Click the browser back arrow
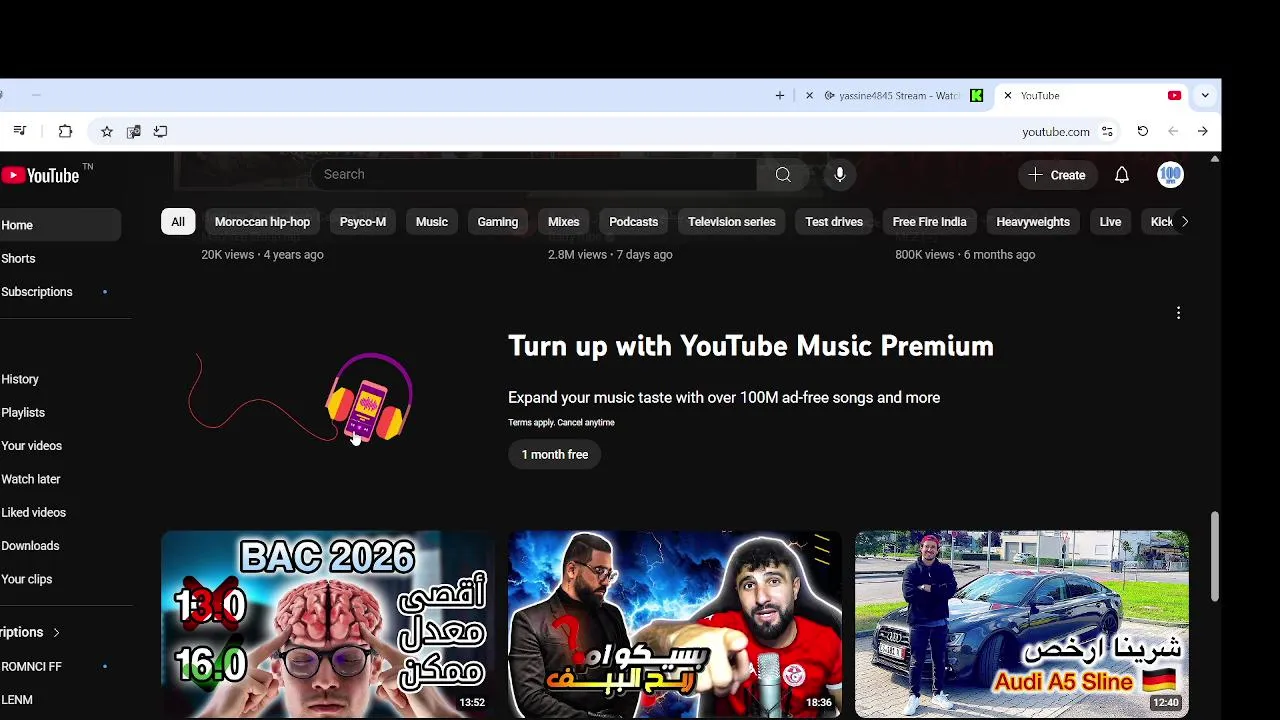 [x=1173, y=131]
